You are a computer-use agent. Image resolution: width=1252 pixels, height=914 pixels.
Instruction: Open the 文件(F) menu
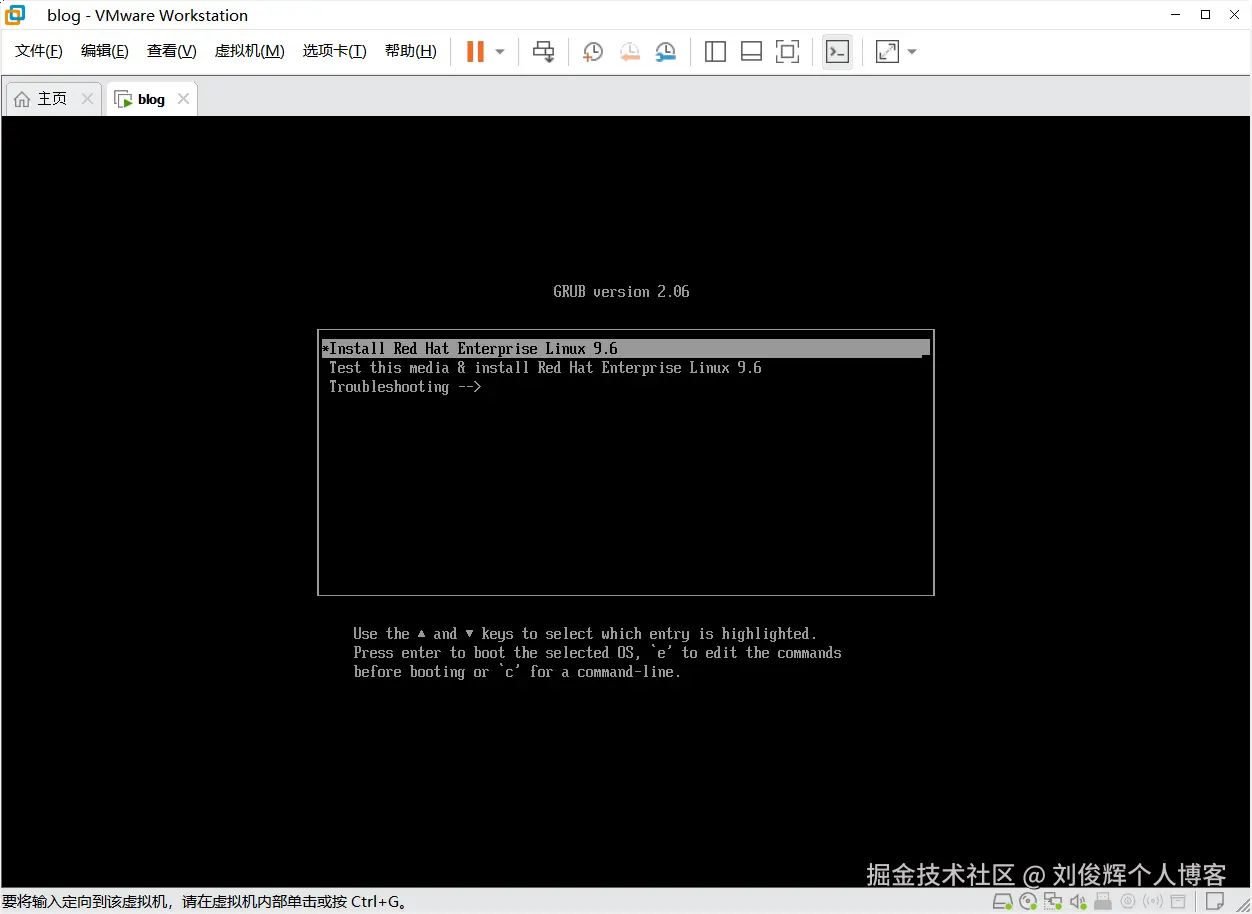pos(39,51)
